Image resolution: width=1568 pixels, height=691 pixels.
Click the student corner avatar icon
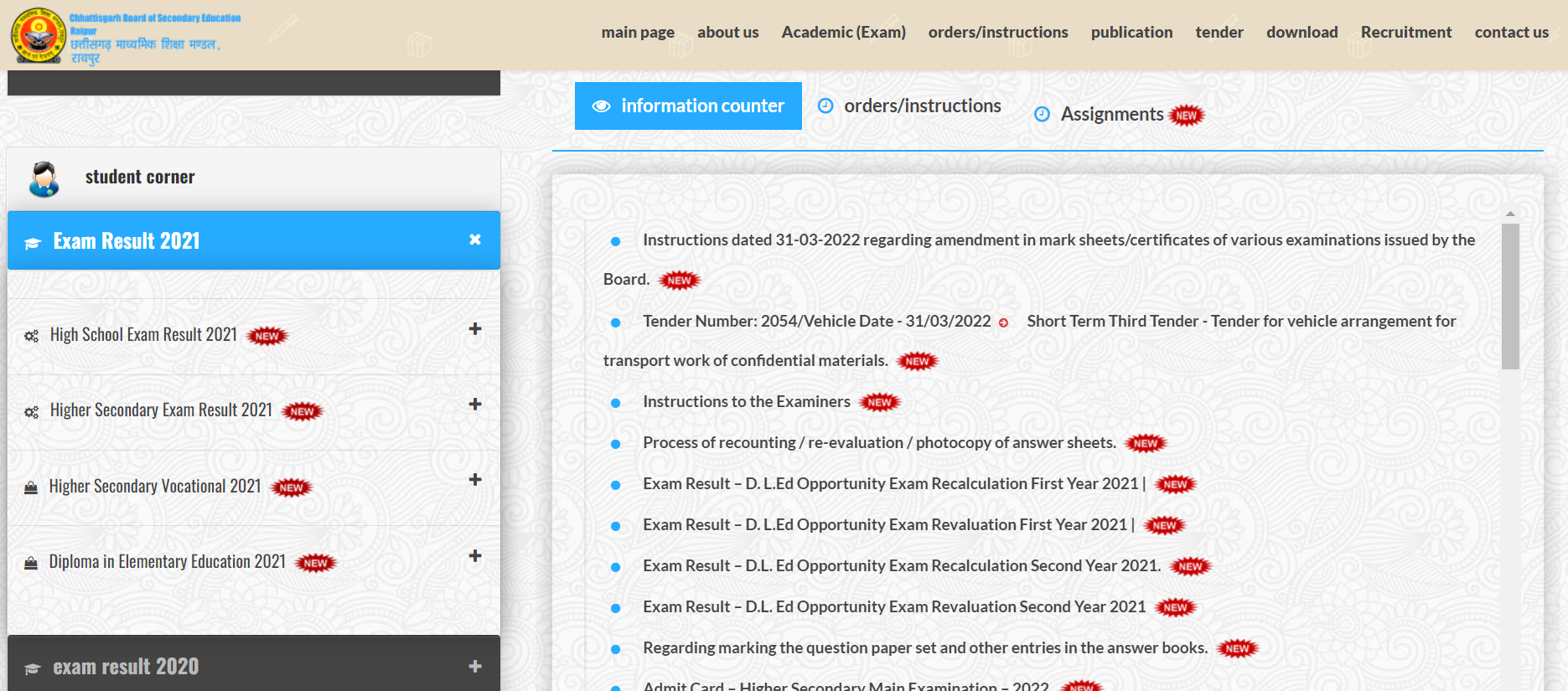coord(44,178)
